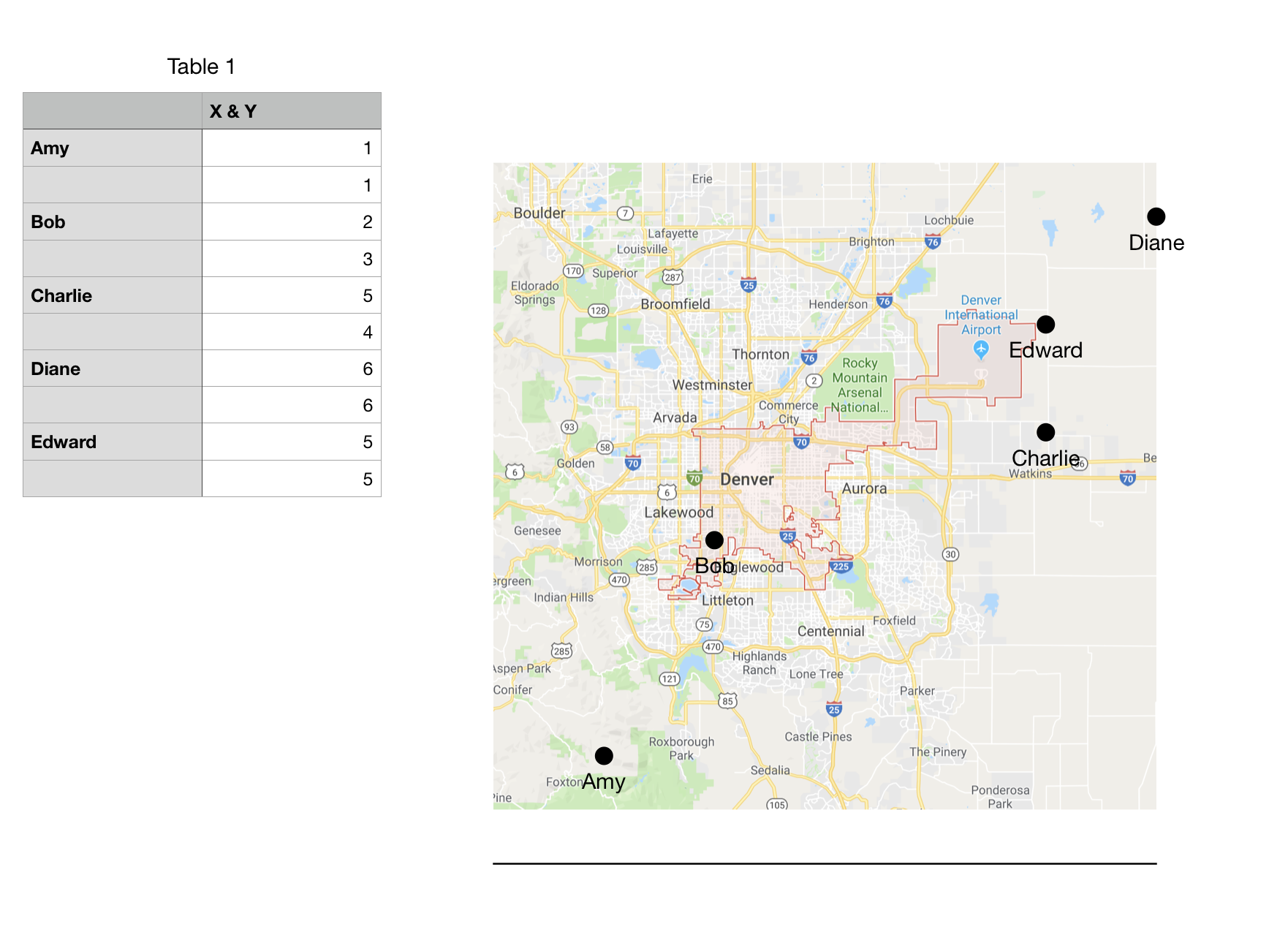Select the Diane marker in the corner

[x=1156, y=216]
